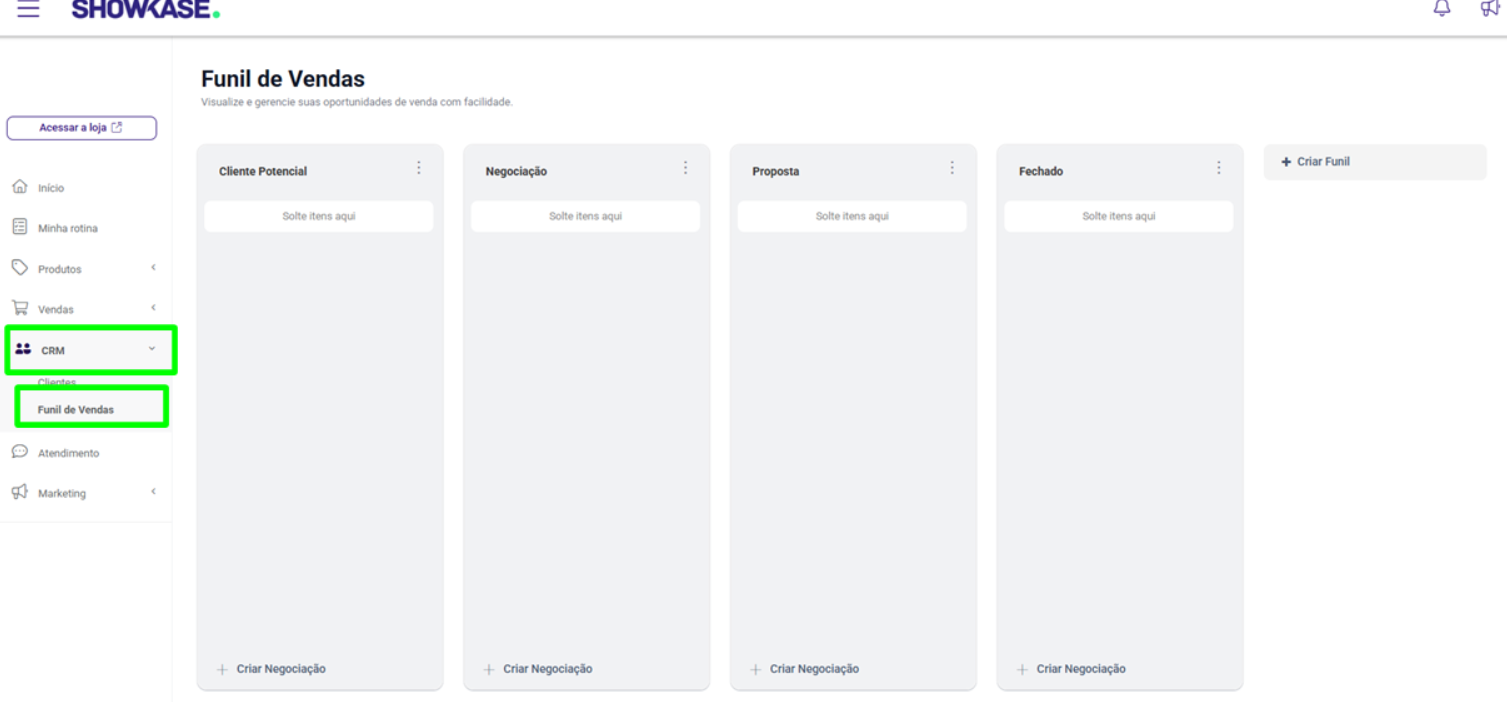Screen dimensions: 1507x702
Task: Open Minha rotina from sidebar
Action: pos(67,228)
